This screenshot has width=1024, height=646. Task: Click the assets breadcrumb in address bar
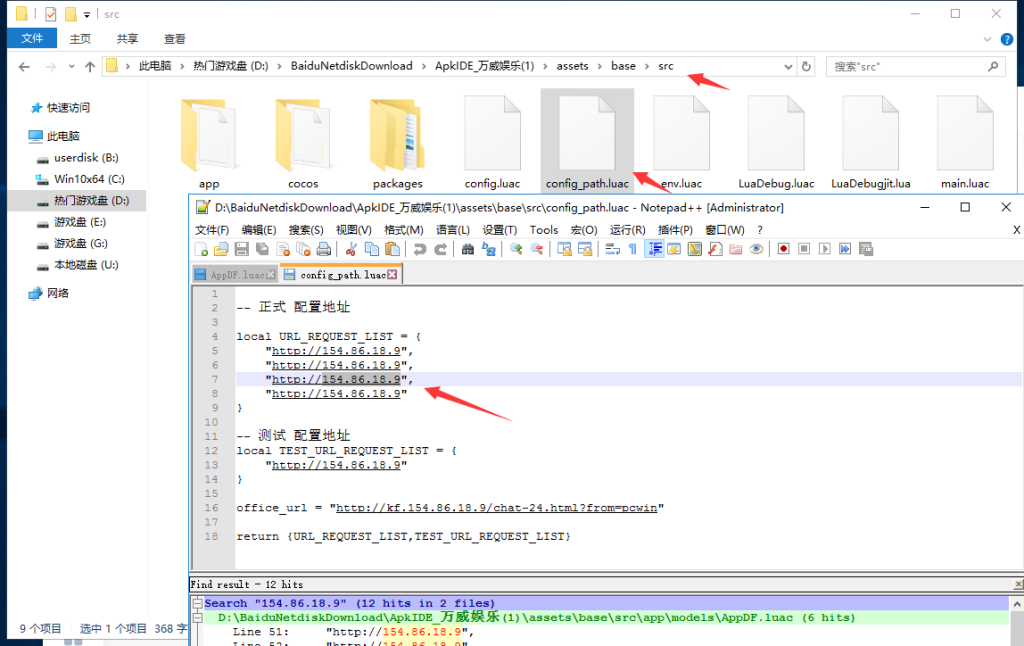click(572, 66)
